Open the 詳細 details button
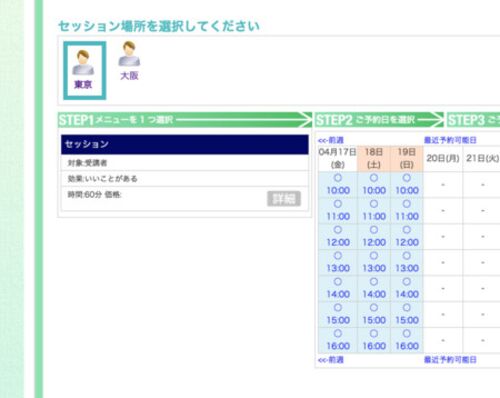Screen dimensions: 500x398 284,199
